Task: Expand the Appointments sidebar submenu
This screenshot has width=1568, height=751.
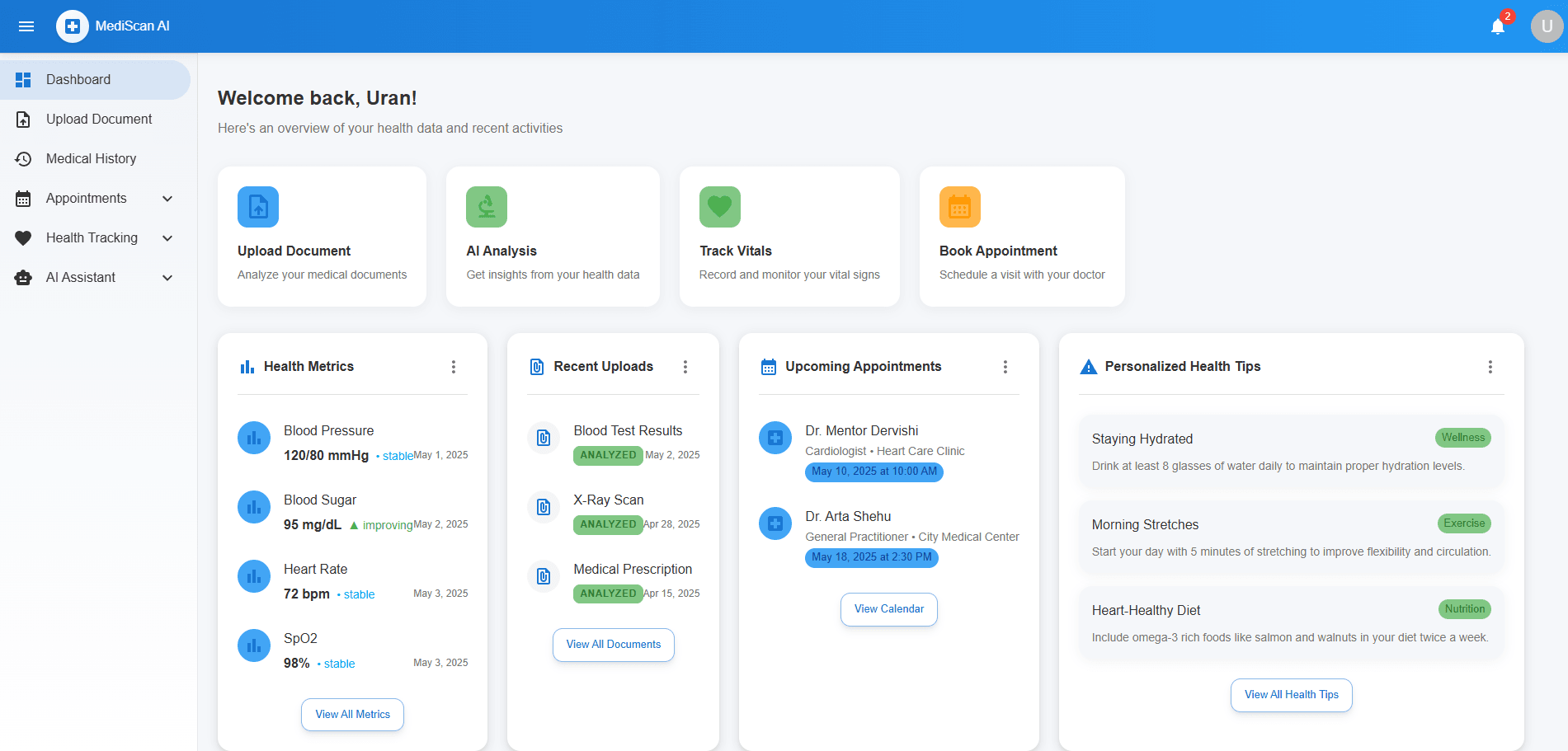Action: pyautogui.click(x=167, y=199)
